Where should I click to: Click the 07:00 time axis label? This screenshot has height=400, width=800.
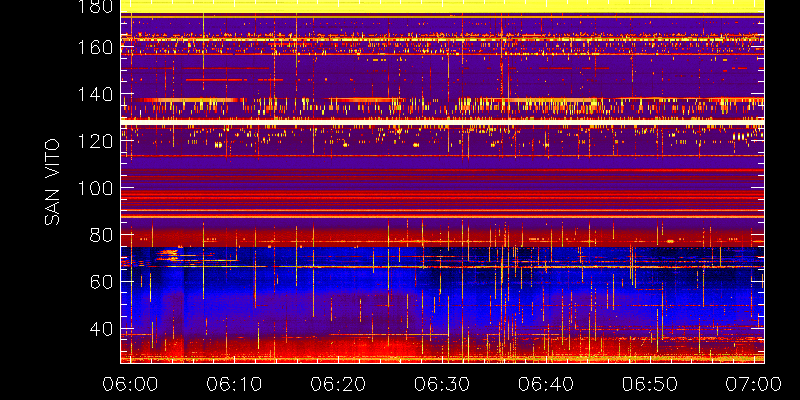click(x=754, y=384)
